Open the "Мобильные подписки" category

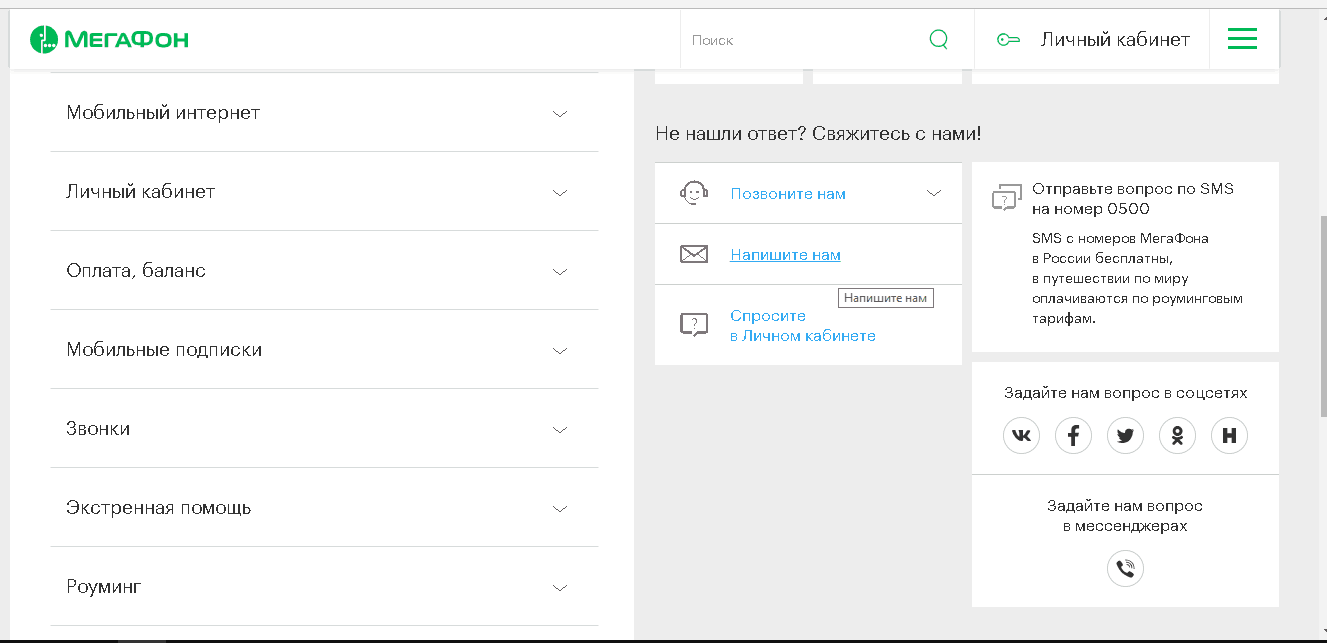click(x=164, y=350)
